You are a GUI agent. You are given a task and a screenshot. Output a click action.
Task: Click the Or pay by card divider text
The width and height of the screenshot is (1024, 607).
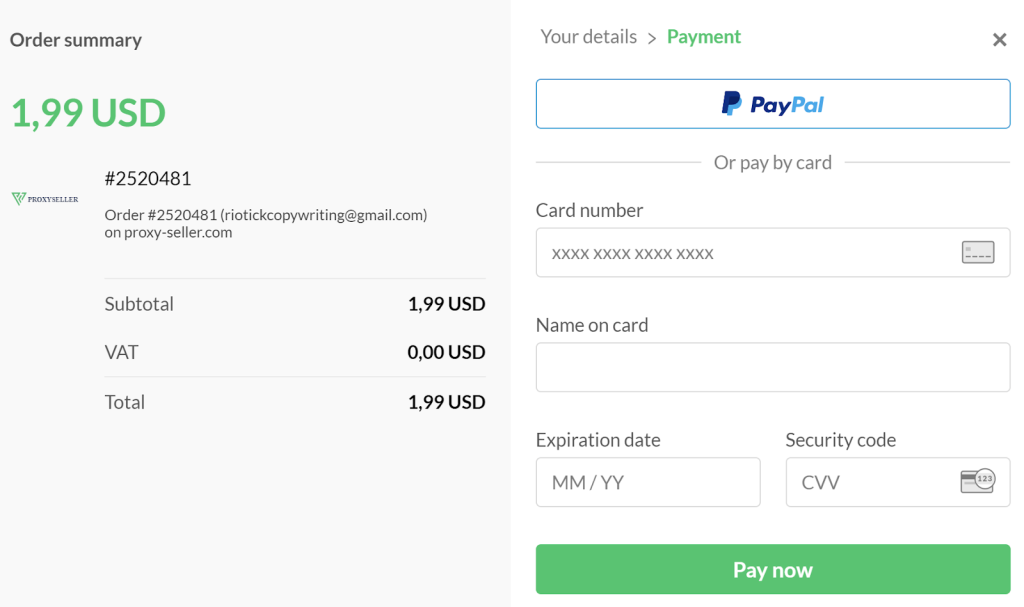click(773, 162)
